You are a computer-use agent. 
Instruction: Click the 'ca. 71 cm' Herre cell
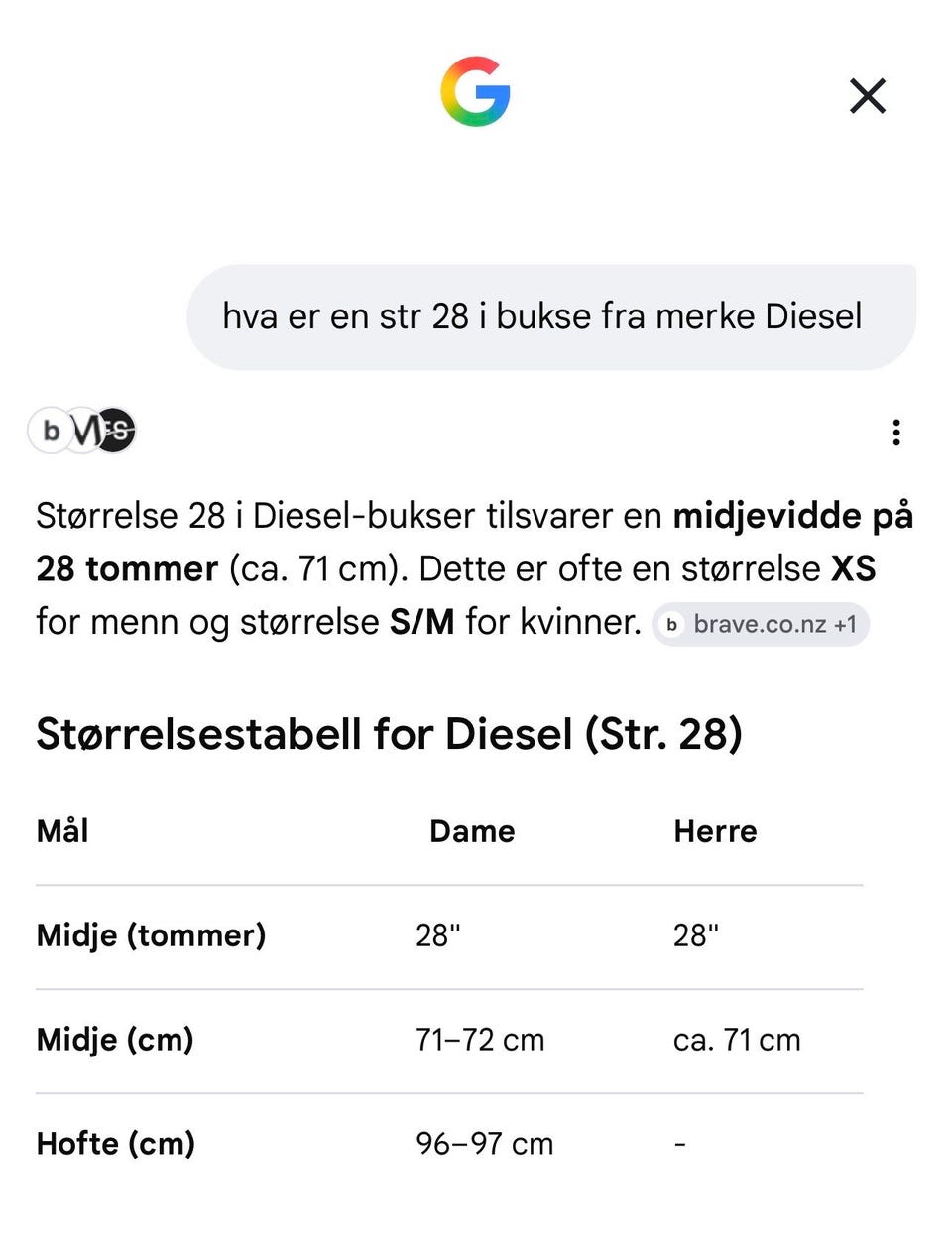point(737,1040)
